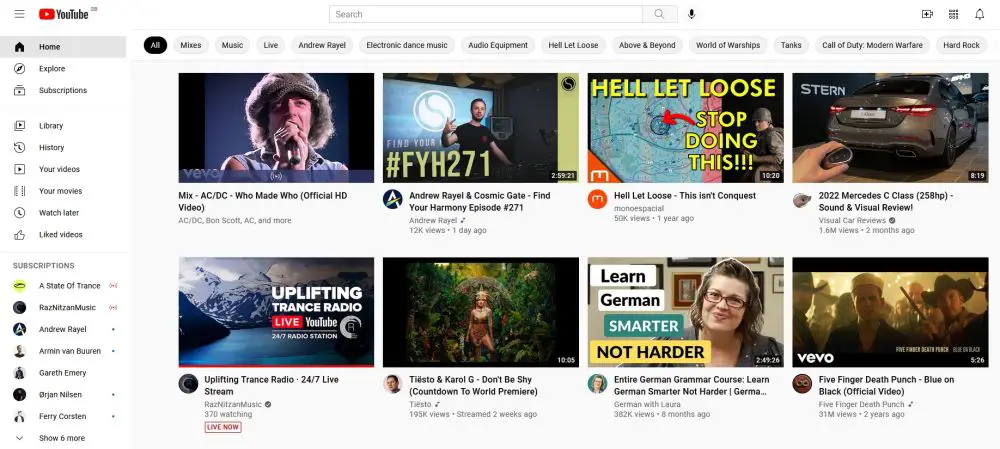This screenshot has width=1000, height=449.
Task: Select the Tanks filter chip
Action: coord(791,45)
